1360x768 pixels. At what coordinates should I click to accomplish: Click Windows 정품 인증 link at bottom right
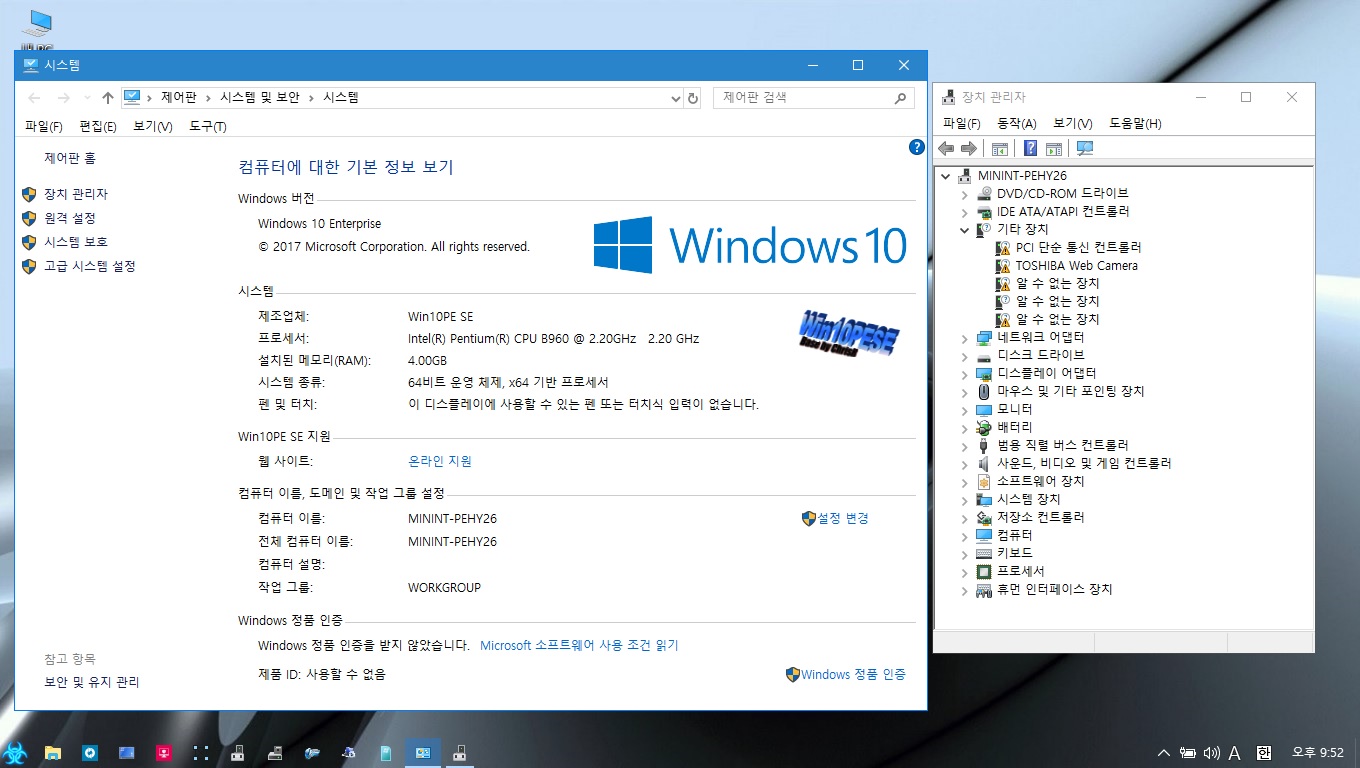point(853,674)
